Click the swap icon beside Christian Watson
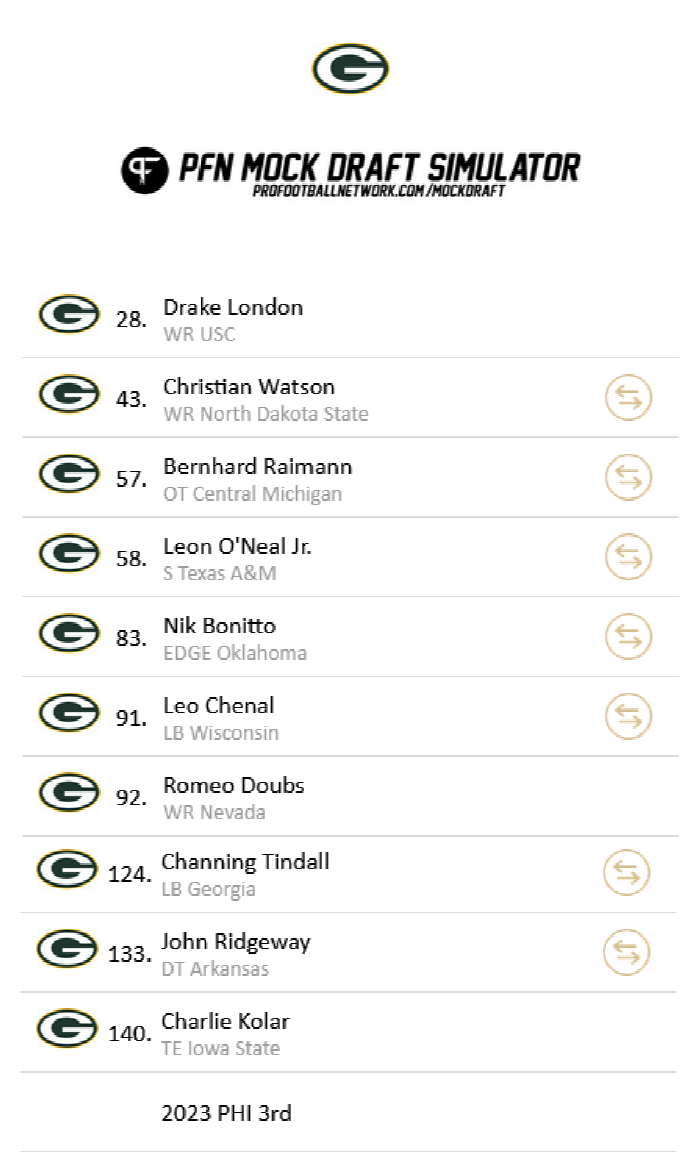 coord(629,397)
